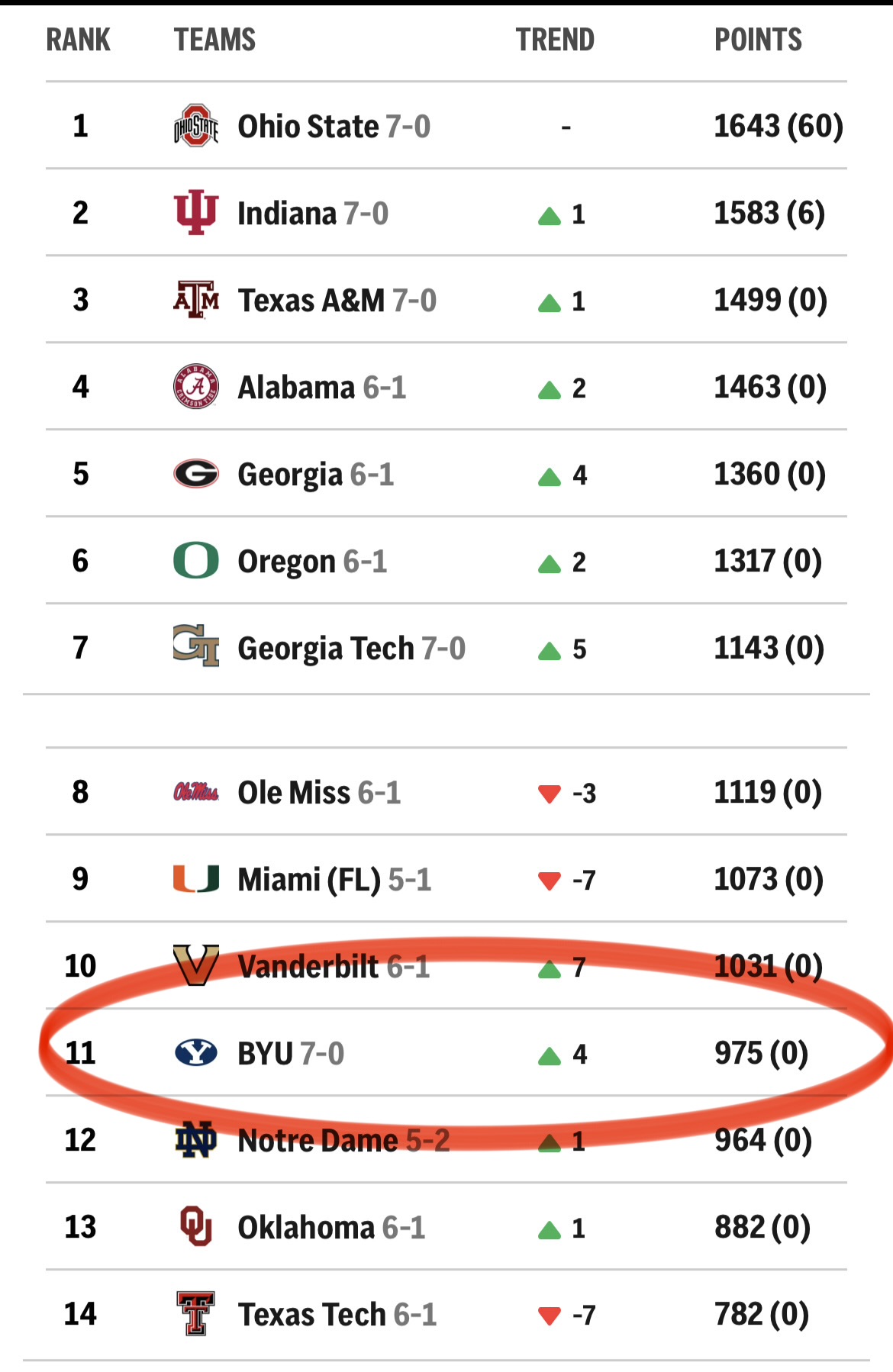893x1372 pixels.
Task: Click the Indiana trident logo
Action: tap(196, 213)
